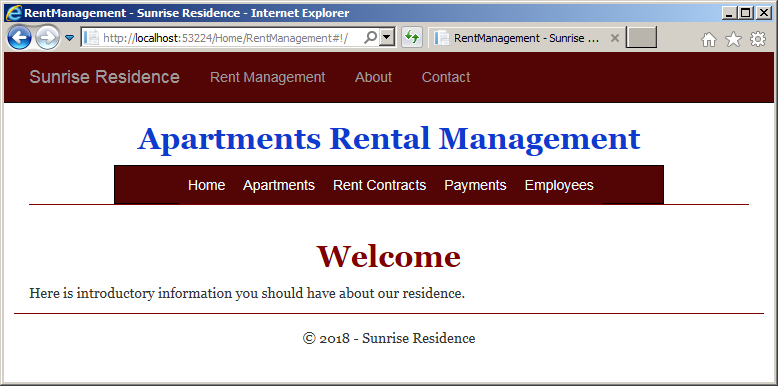Close the RentManagement browser tab
This screenshot has height=386, width=778.
click(614, 38)
